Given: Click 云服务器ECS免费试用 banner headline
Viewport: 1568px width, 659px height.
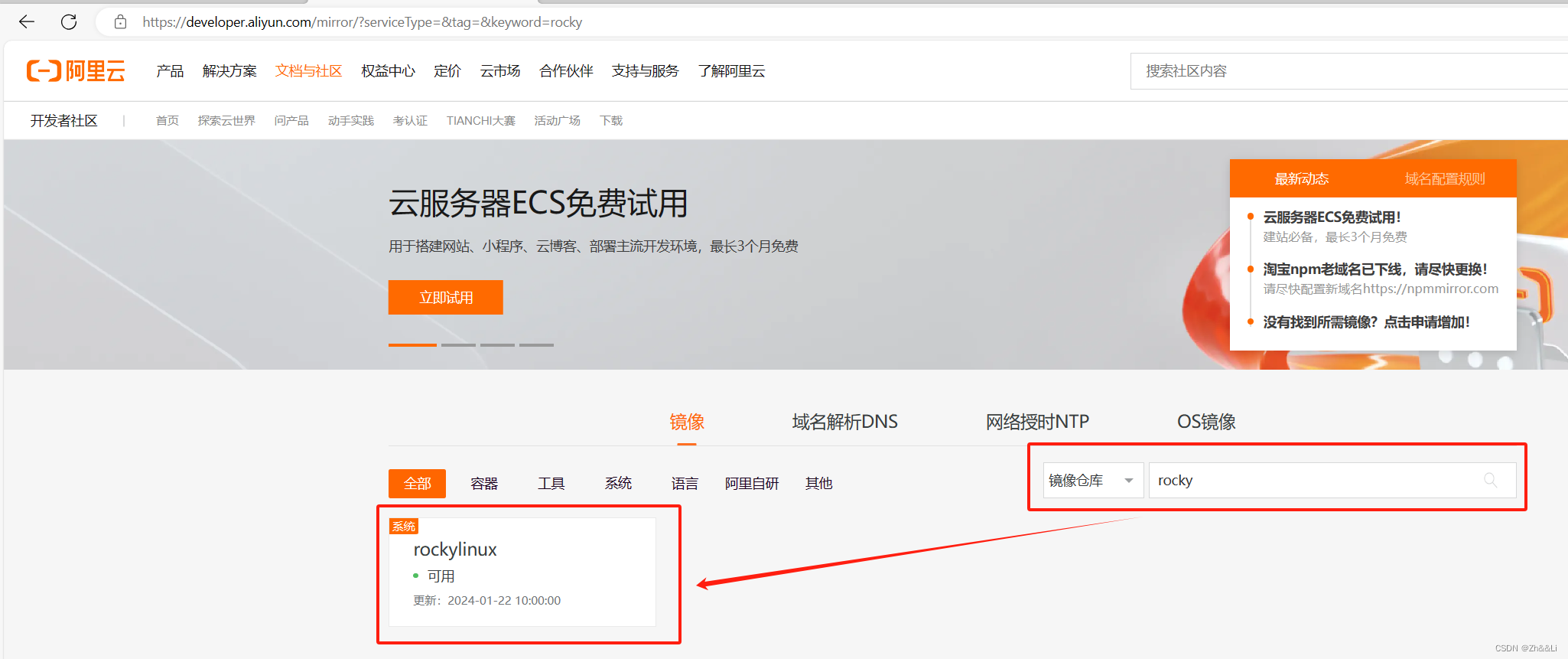Looking at the screenshot, I should (538, 204).
